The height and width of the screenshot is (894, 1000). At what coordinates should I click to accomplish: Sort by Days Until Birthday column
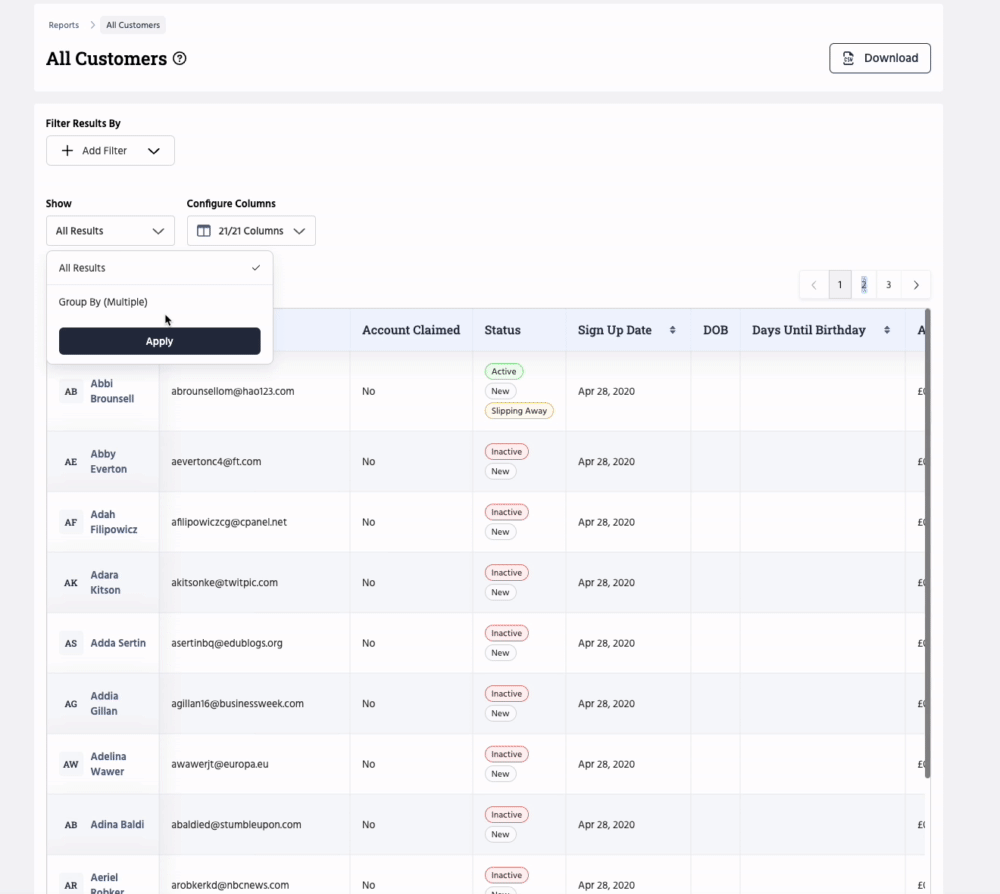[x=886, y=330]
